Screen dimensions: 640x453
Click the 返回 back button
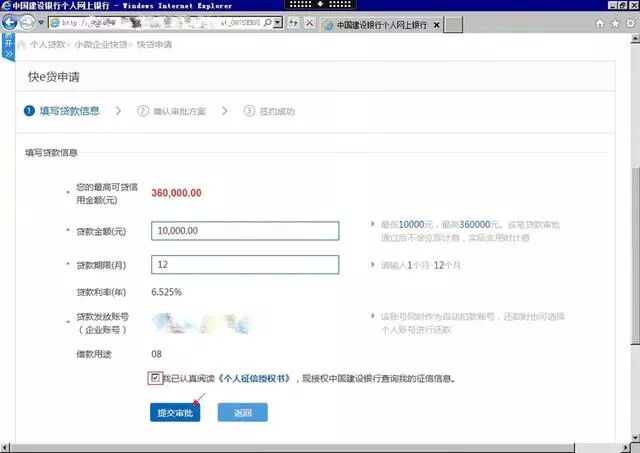tap(242, 413)
